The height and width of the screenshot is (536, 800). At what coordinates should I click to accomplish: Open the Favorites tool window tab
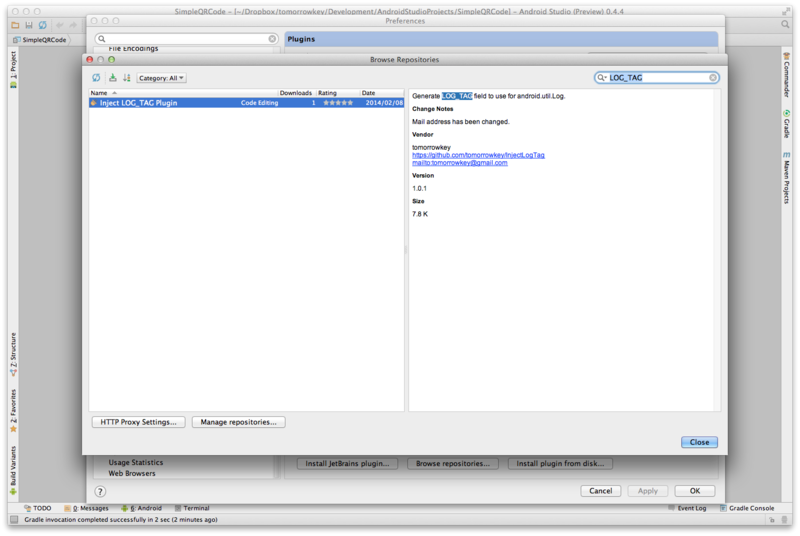click(x=14, y=411)
